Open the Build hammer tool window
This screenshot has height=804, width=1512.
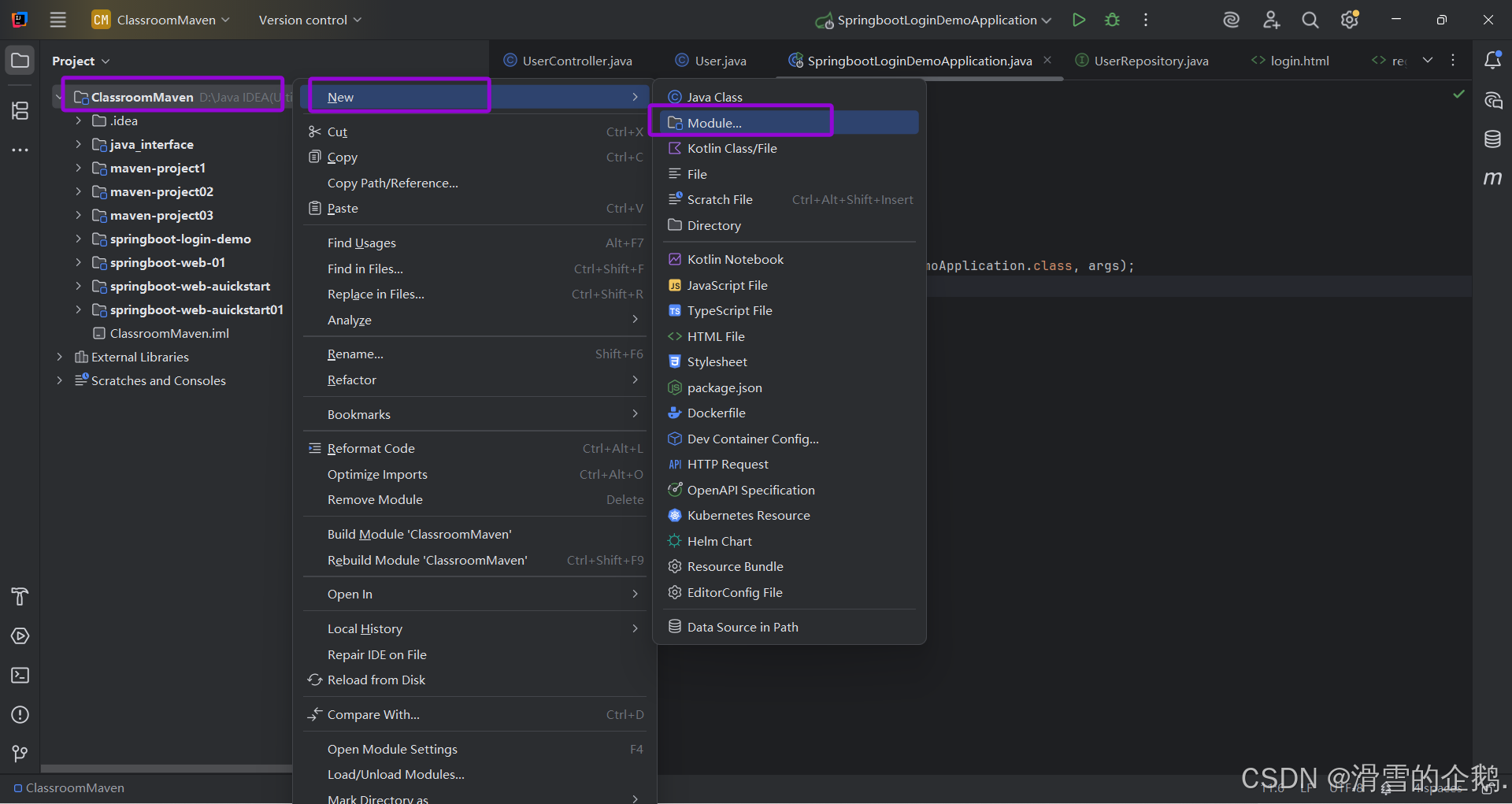click(x=20, y=597)
